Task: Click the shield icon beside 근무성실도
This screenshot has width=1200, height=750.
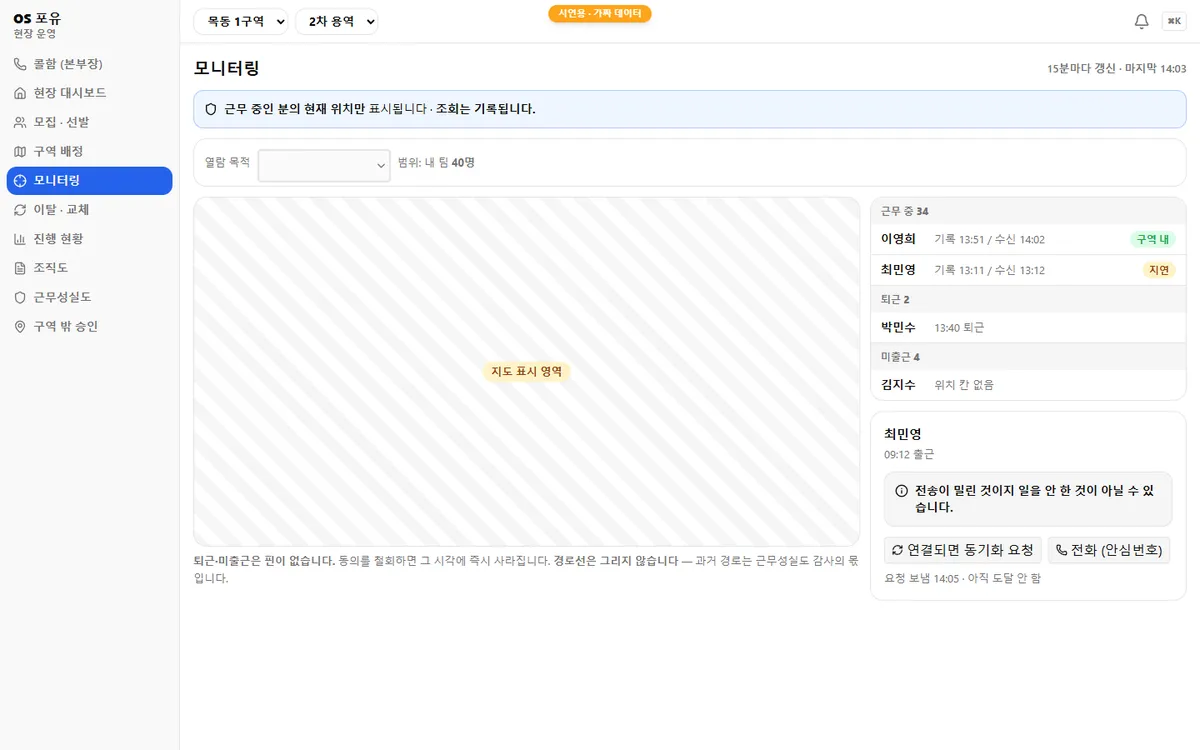Action: (20, 297)
